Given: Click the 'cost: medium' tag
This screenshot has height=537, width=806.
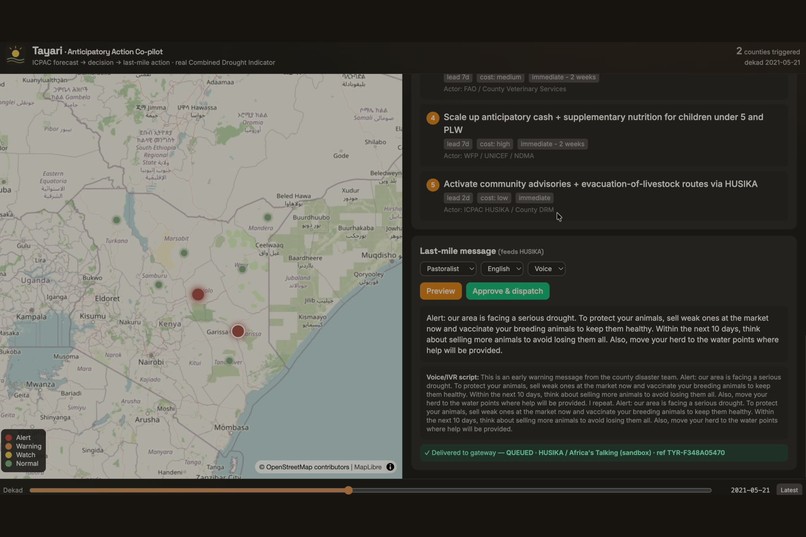Looking at the screenshot, I should (500, 78).
